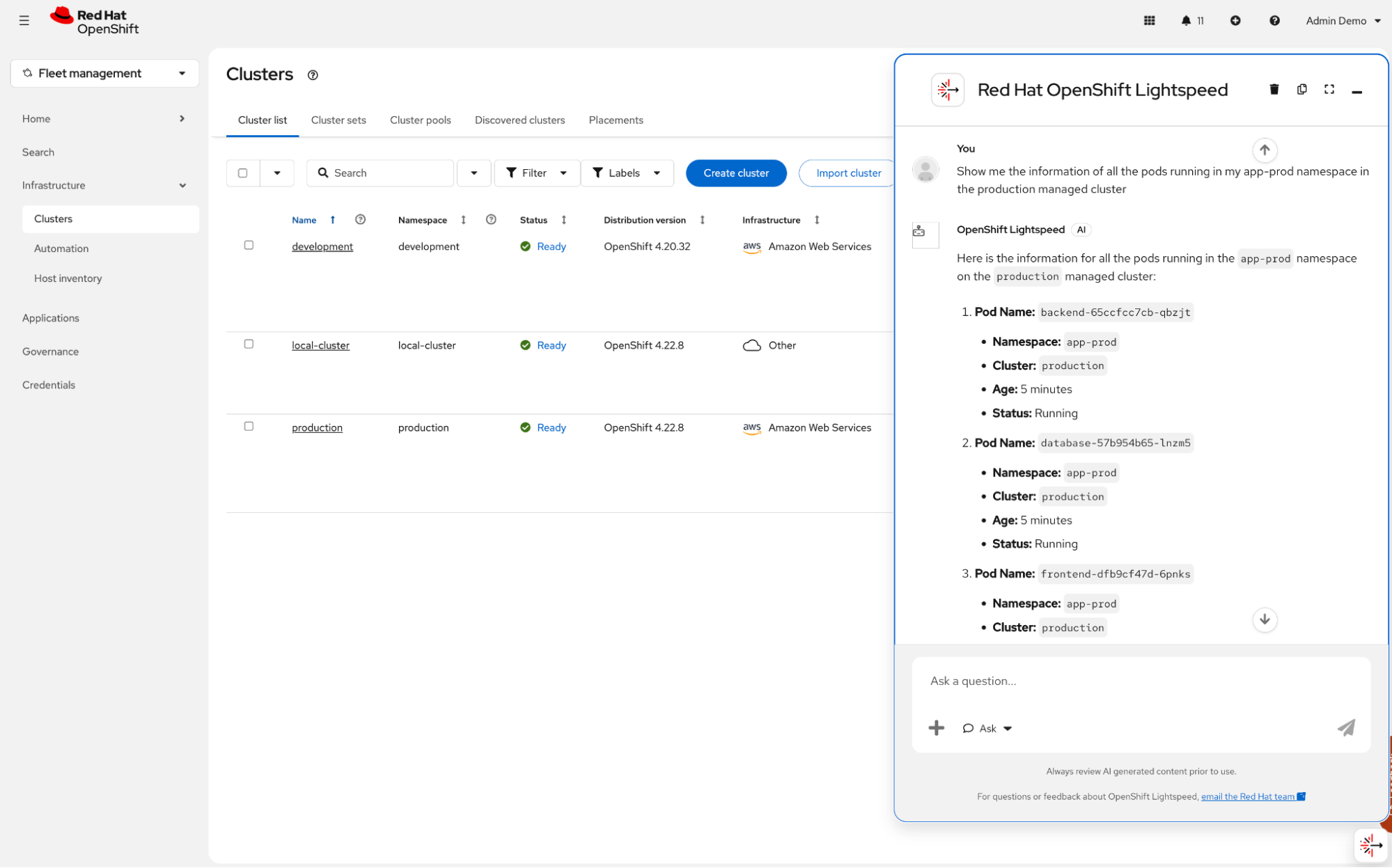Click the plus import icon in header
The height and width of the screenshot is (868, 1392).
(x=1235, y=21)
